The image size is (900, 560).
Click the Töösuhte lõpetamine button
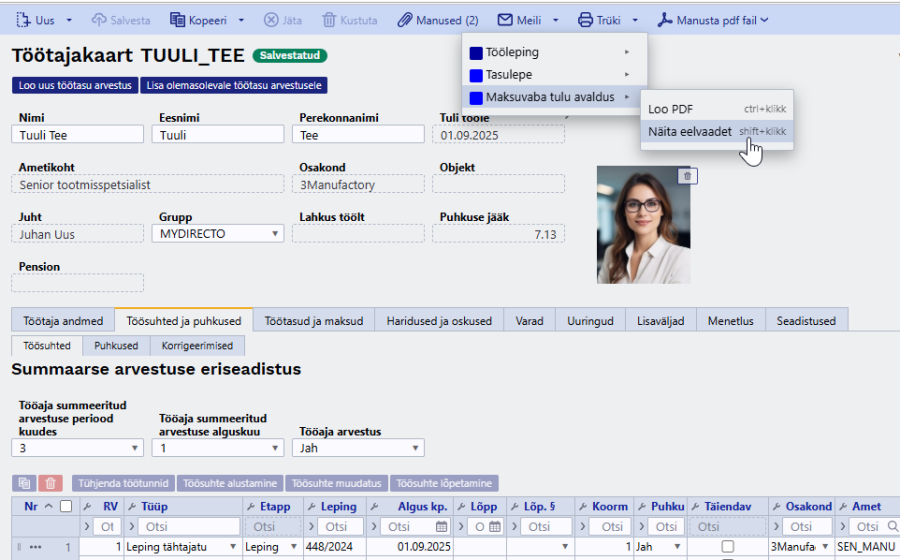click(444, 483)
